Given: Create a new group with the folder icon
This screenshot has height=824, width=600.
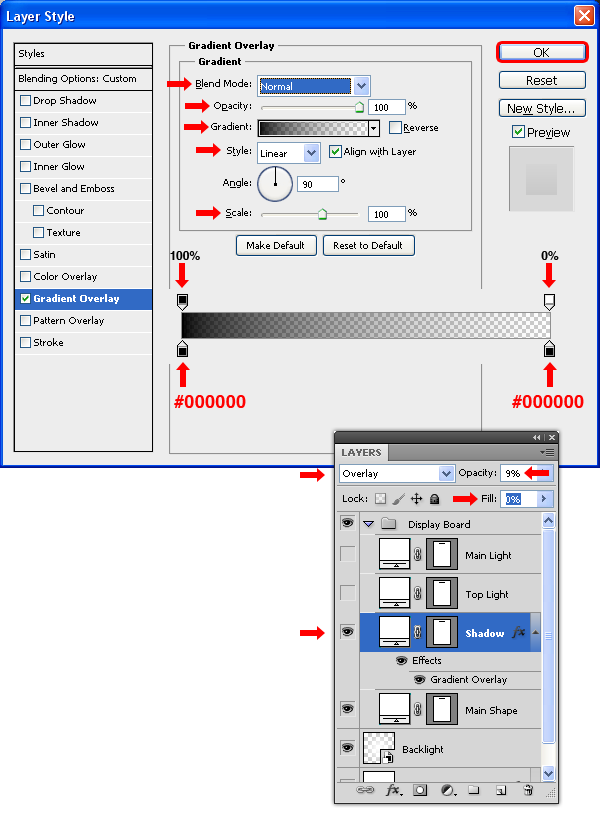Looking at the screenshot, I should coord(474,790).
